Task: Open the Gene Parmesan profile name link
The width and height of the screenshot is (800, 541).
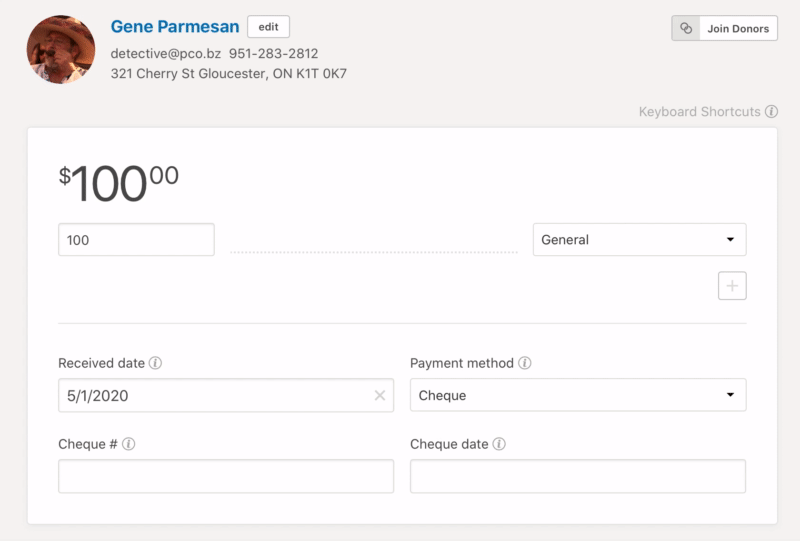Action: tap(175, 27)
